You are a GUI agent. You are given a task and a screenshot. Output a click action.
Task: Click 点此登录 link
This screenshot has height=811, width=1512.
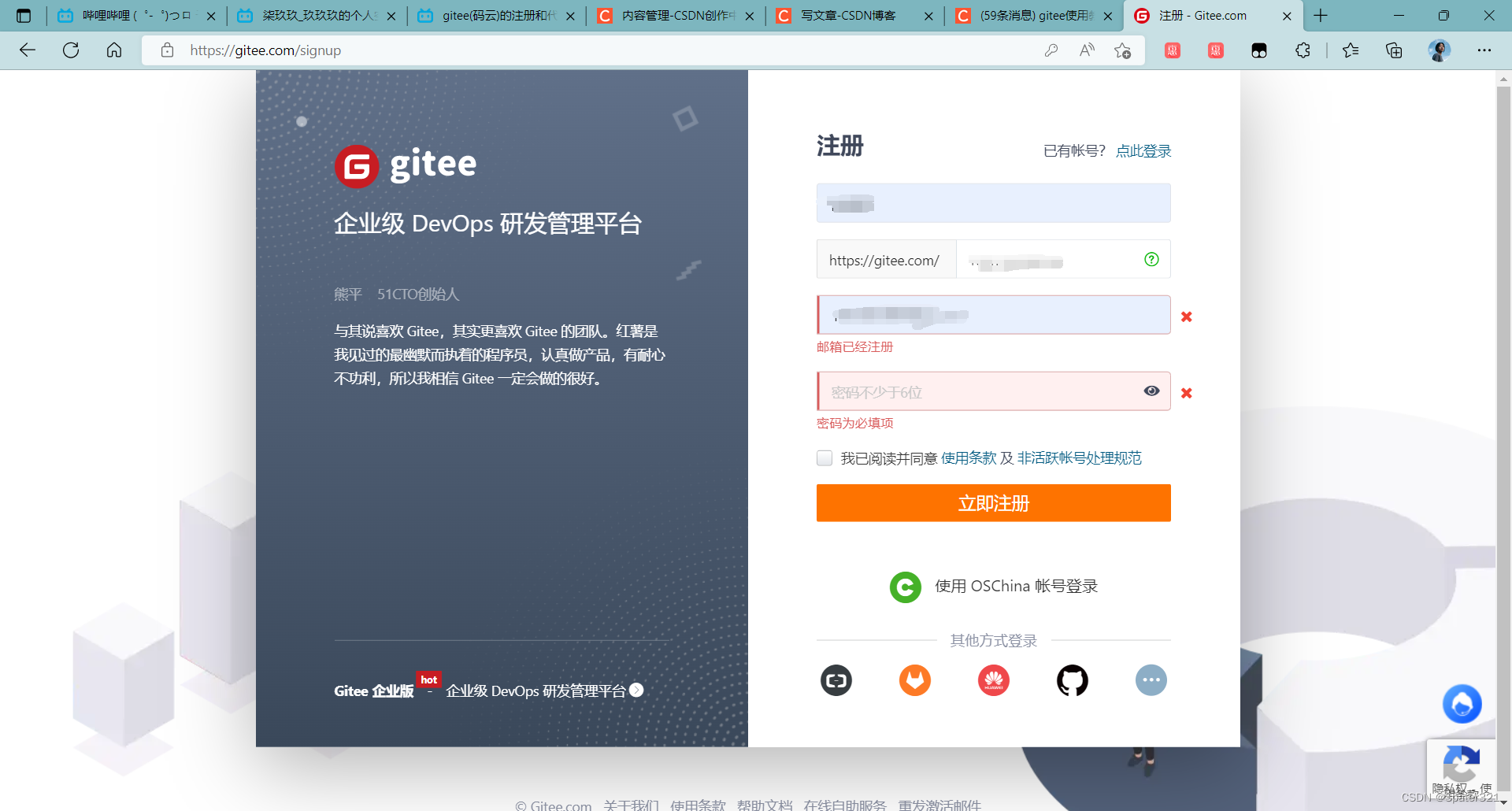coord(1143,151)
